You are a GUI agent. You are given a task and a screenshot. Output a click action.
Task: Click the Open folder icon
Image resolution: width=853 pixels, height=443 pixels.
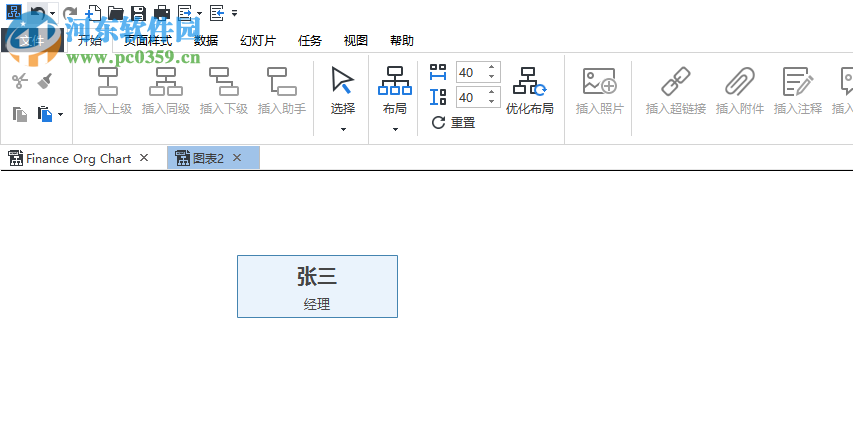pyautogui.click(x=115, y=13)
